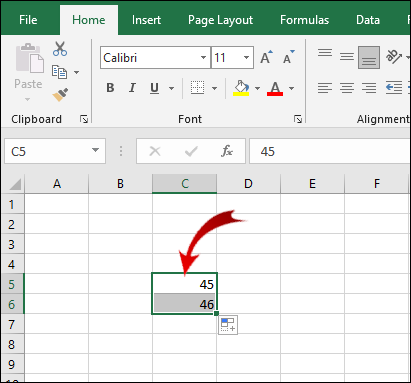Click the Paste clipboard icon

click(29, 58)
